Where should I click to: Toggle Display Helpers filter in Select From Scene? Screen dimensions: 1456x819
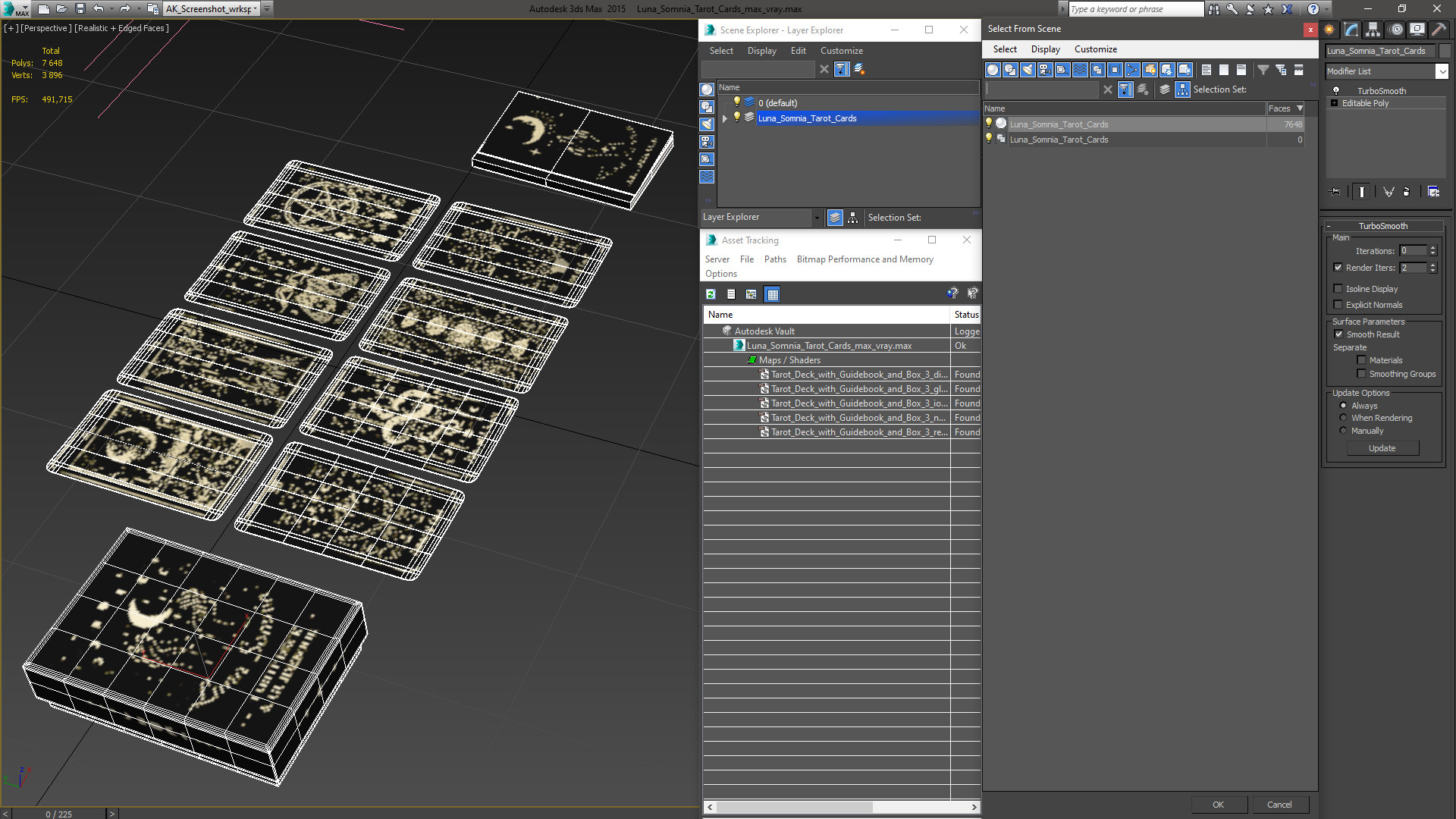(1062, 70)
